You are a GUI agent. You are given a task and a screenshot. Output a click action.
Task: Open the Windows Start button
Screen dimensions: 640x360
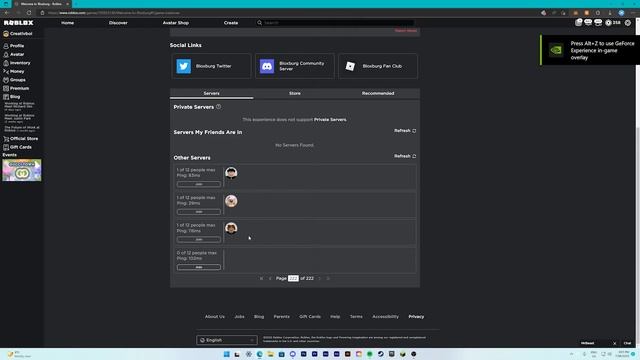[x=227, y=354]
